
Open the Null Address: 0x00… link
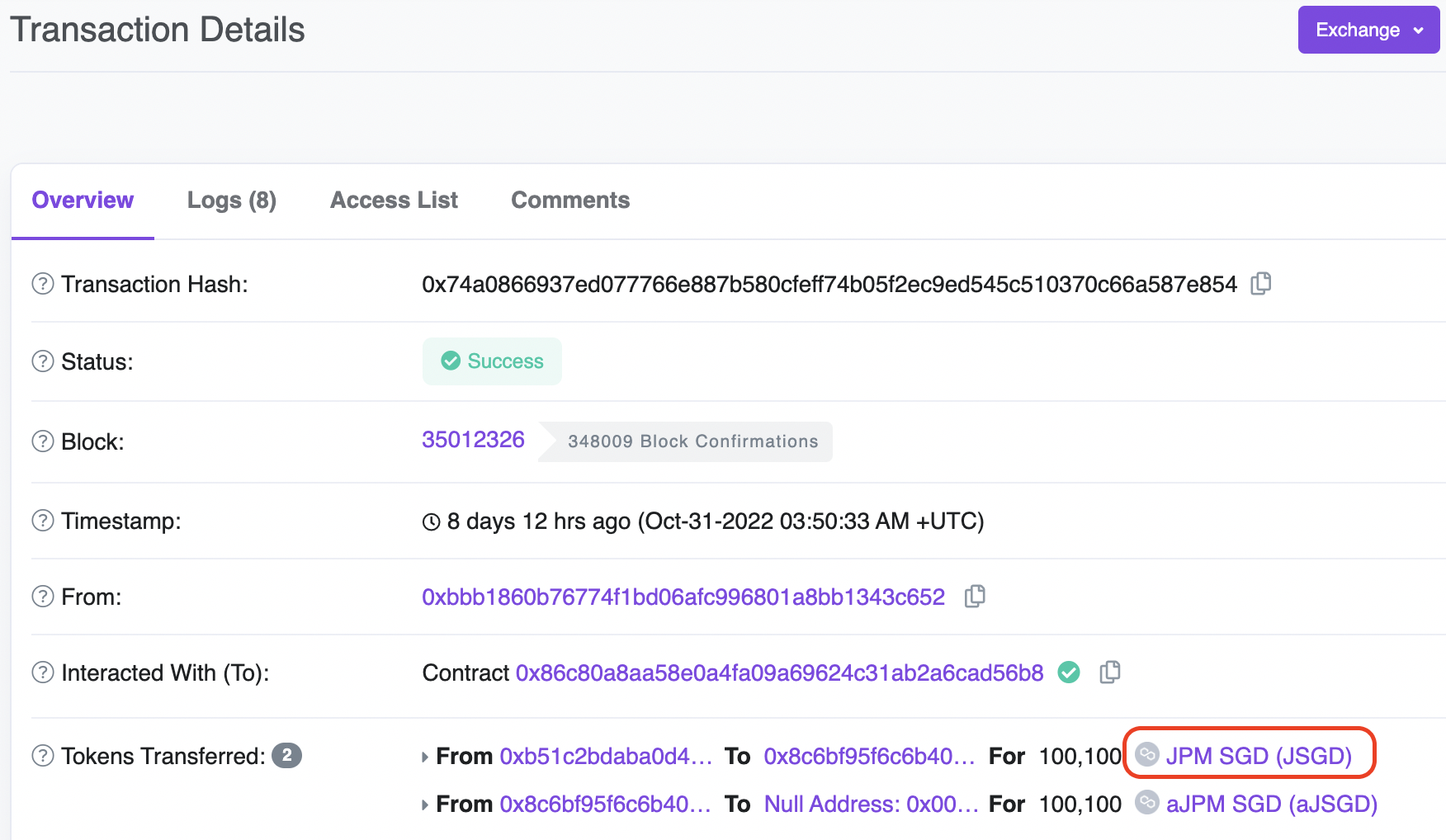(x=872, y=804)
